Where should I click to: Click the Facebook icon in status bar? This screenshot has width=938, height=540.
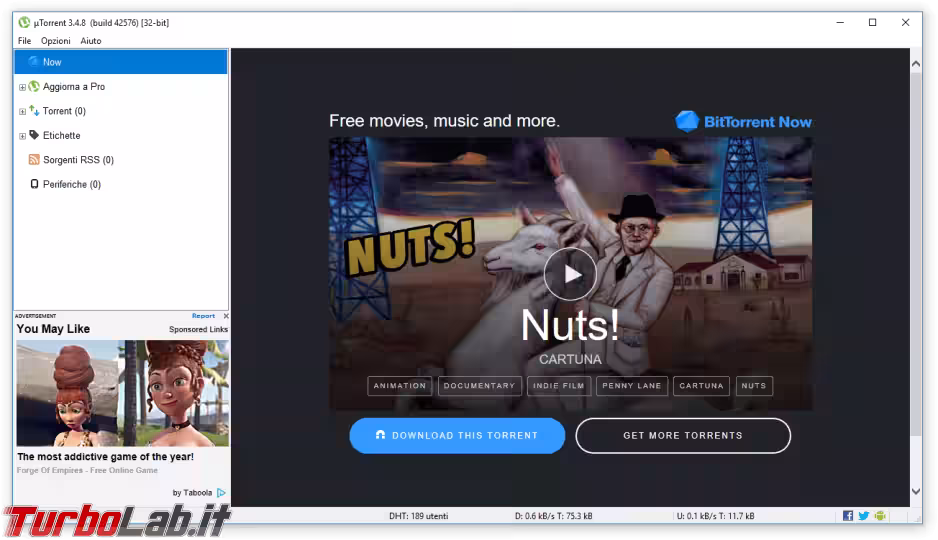(x=848, y=515)
